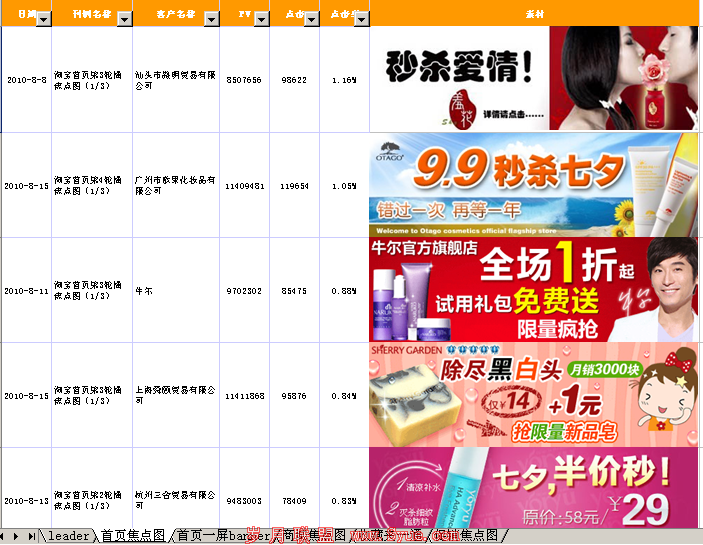This screenshot has height=545, width=703.
Task: Select the date cell 2010-8-13
Action: tap(26, 488)
